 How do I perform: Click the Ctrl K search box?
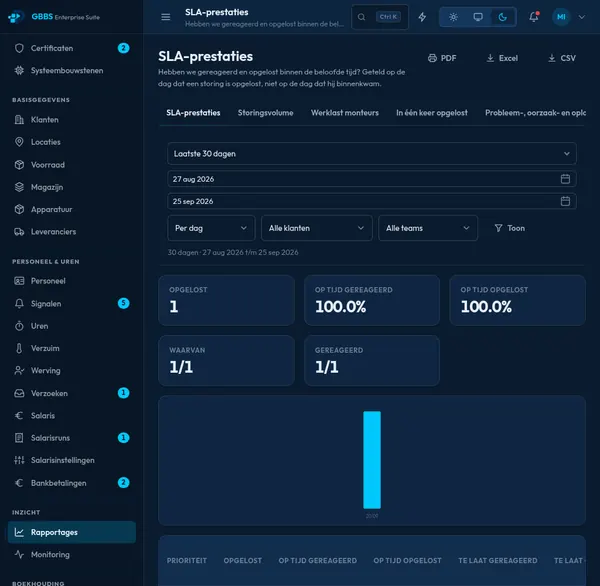pos(380,17)
